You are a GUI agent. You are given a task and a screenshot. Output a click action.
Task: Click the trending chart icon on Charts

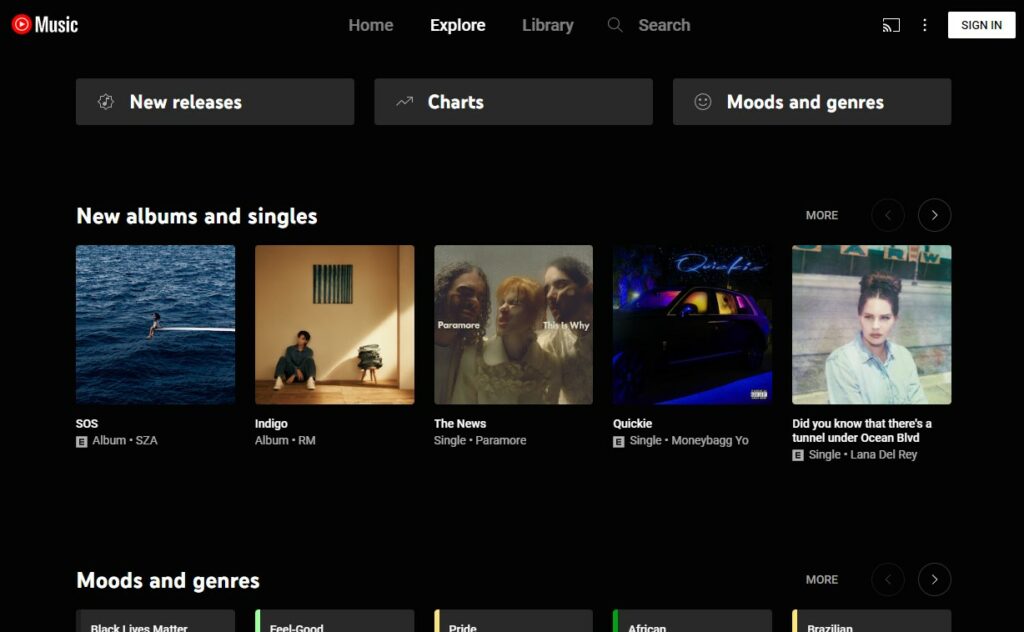404,101
